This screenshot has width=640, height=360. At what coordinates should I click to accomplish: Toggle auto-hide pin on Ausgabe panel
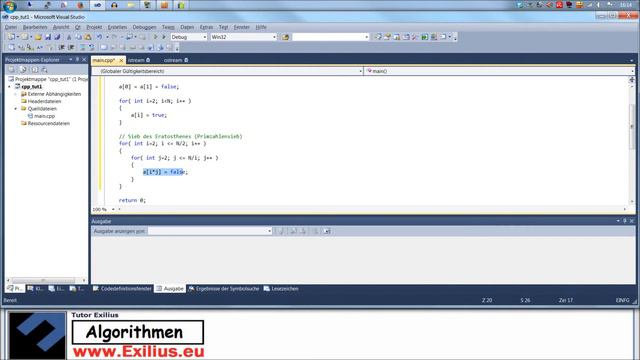coord(624,221)
